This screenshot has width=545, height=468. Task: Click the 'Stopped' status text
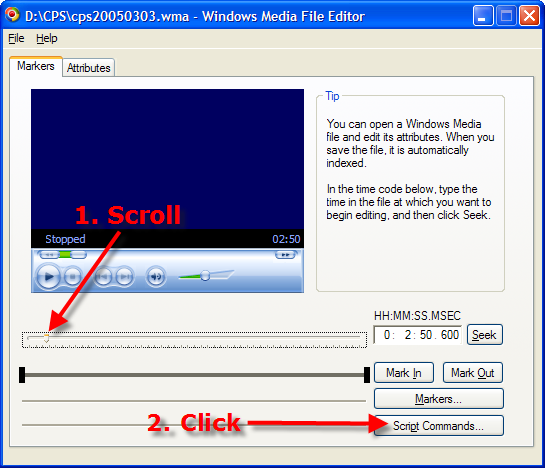pyautogui.click(x=65, y=239)
